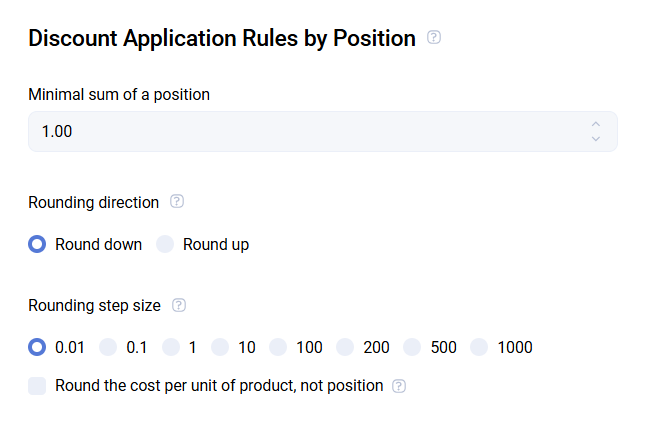This screenshot has width=658, height=423.
Task: Increase minimal sum with the up arrow
Action: click(x=596, y=125)
